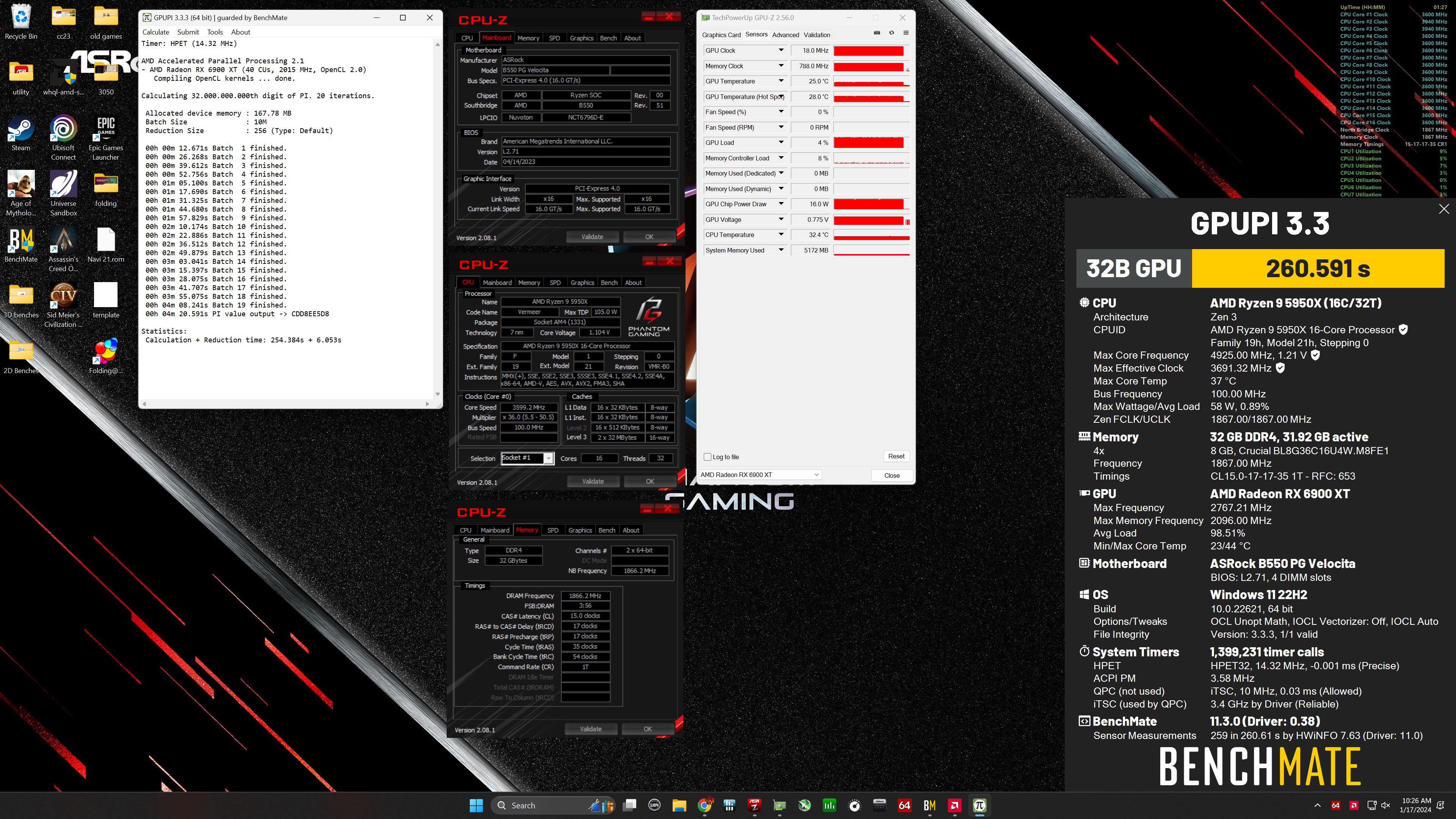
Task: Click the Reset button in GPU-Z
Action: click(896, 456)
